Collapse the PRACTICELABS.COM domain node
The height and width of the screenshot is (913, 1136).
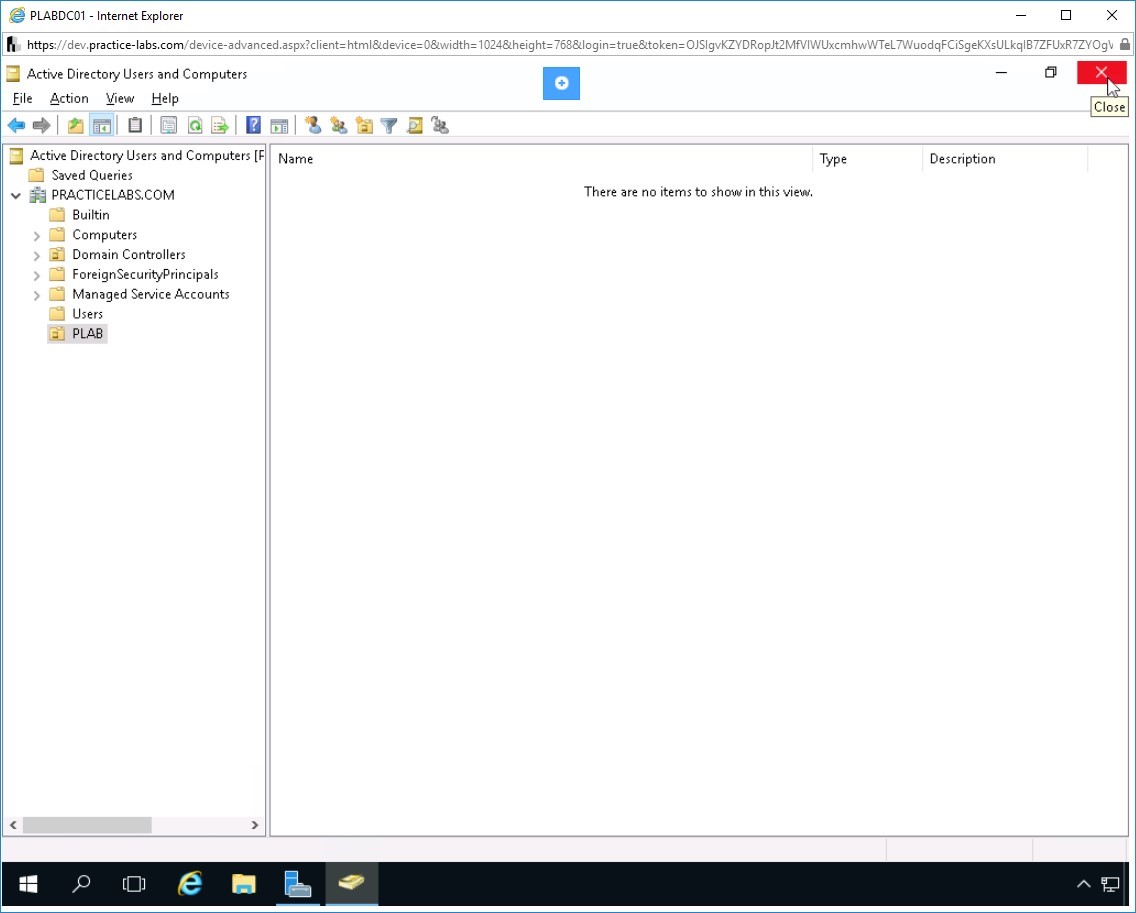16,196
